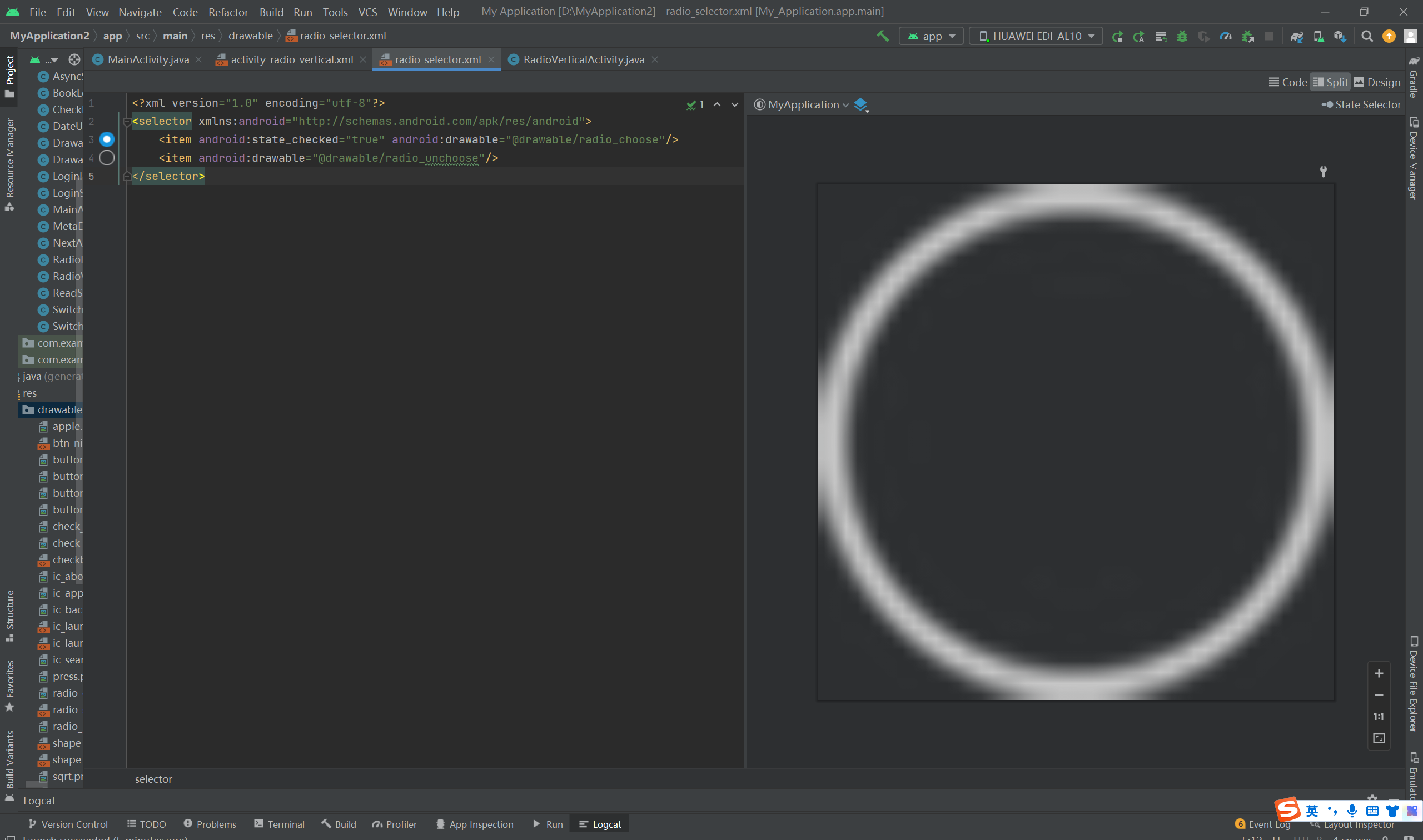Click the zoom in plus button
This screenshot has width=1423, height=840.
pos(1379,673)
